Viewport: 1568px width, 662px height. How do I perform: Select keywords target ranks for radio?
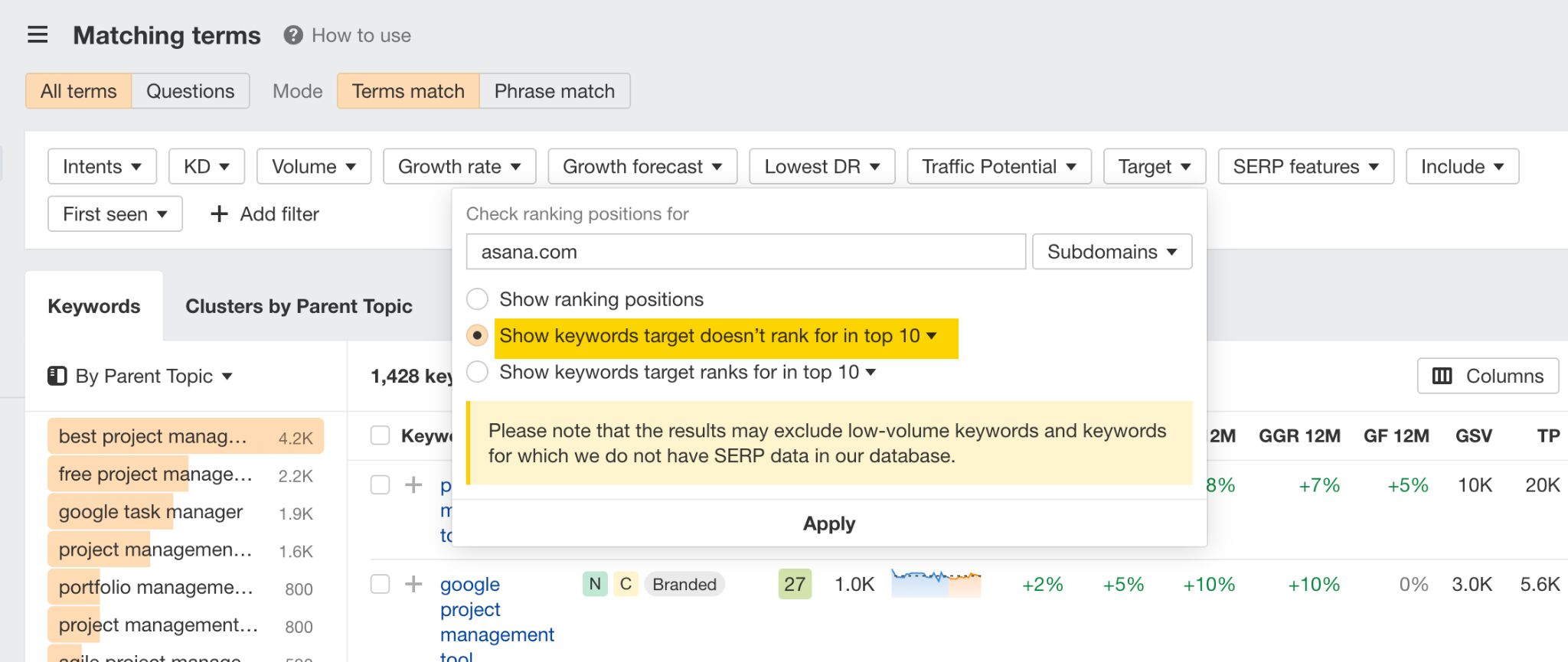[x=477, y=372]
